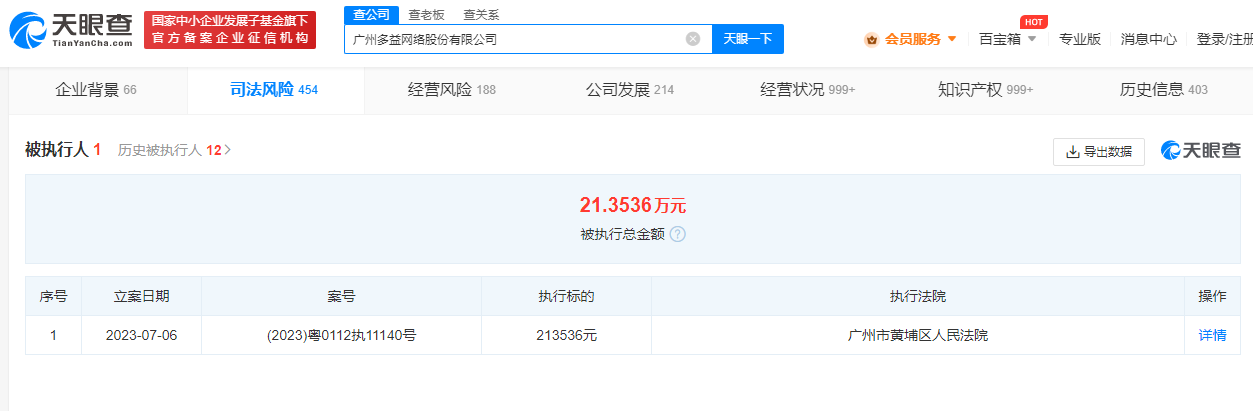Open the 经营风险 tab
This screenshot has width=1253, height=411.
452,90
